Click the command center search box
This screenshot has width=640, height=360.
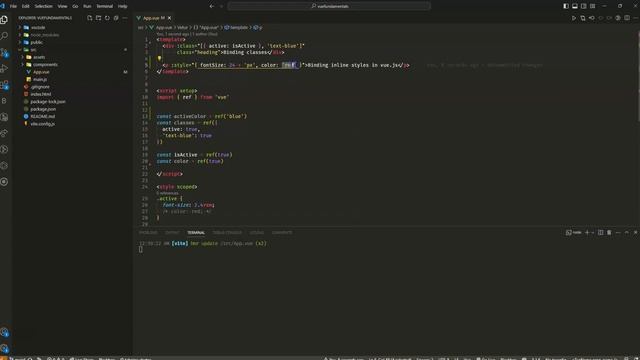pos(329,6)
